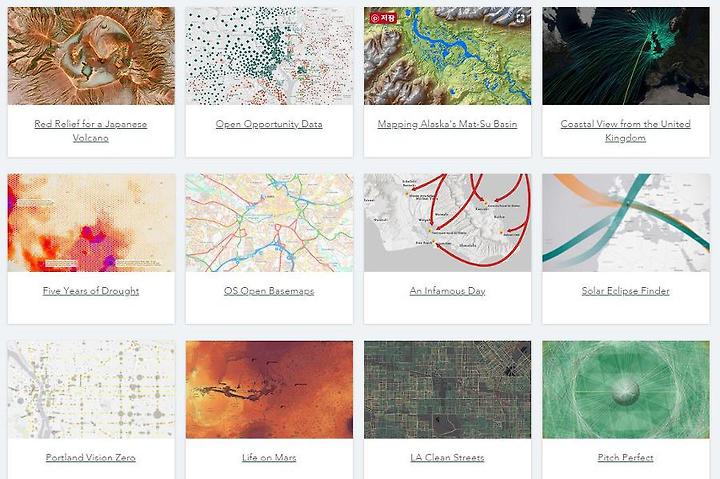720x479 pixels.
Task: Click the red Pinterest save button
Action: [x=383, y=18]
